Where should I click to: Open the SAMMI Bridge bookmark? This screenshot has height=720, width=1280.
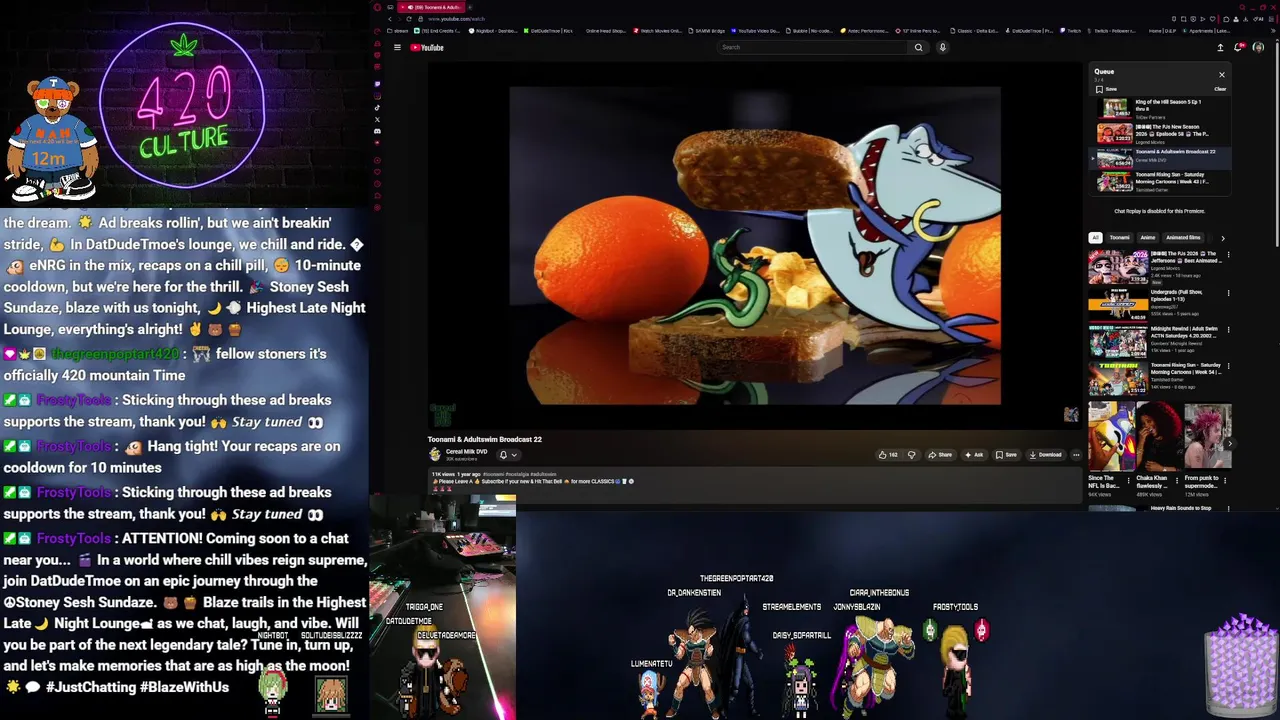coord(708,31)
